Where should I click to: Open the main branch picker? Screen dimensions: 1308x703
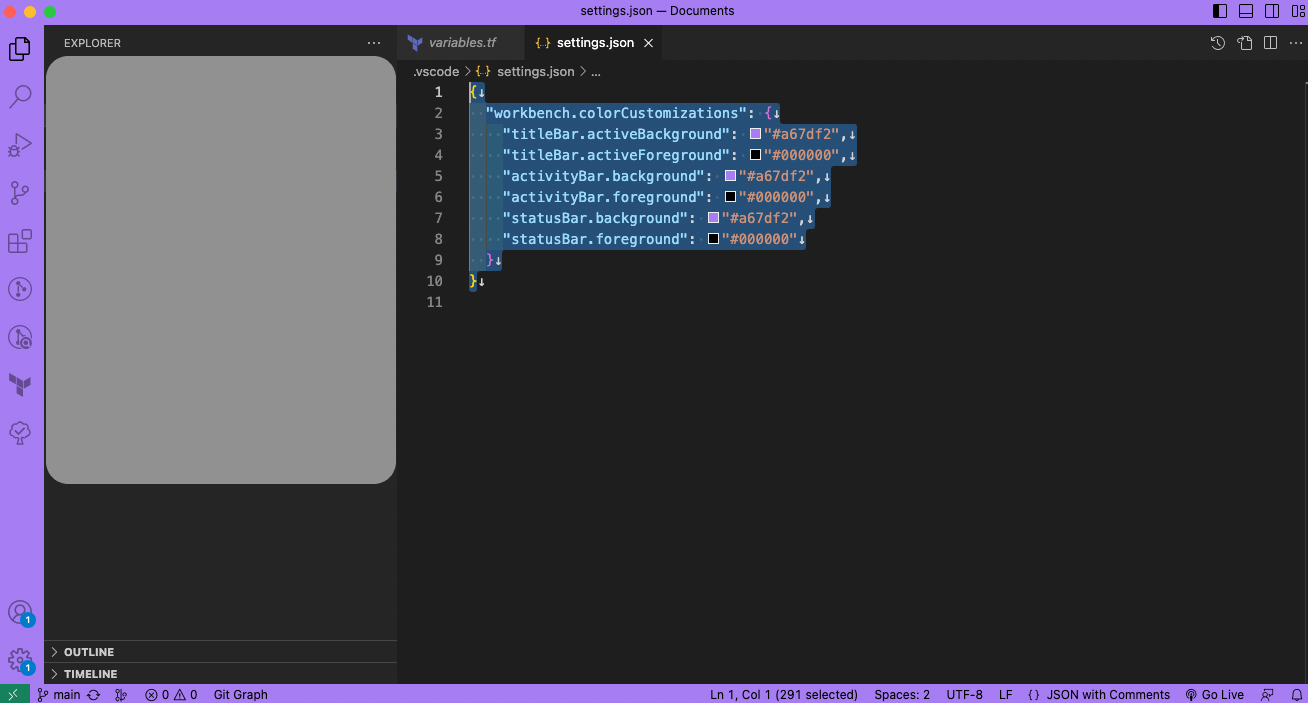[59, 695]
